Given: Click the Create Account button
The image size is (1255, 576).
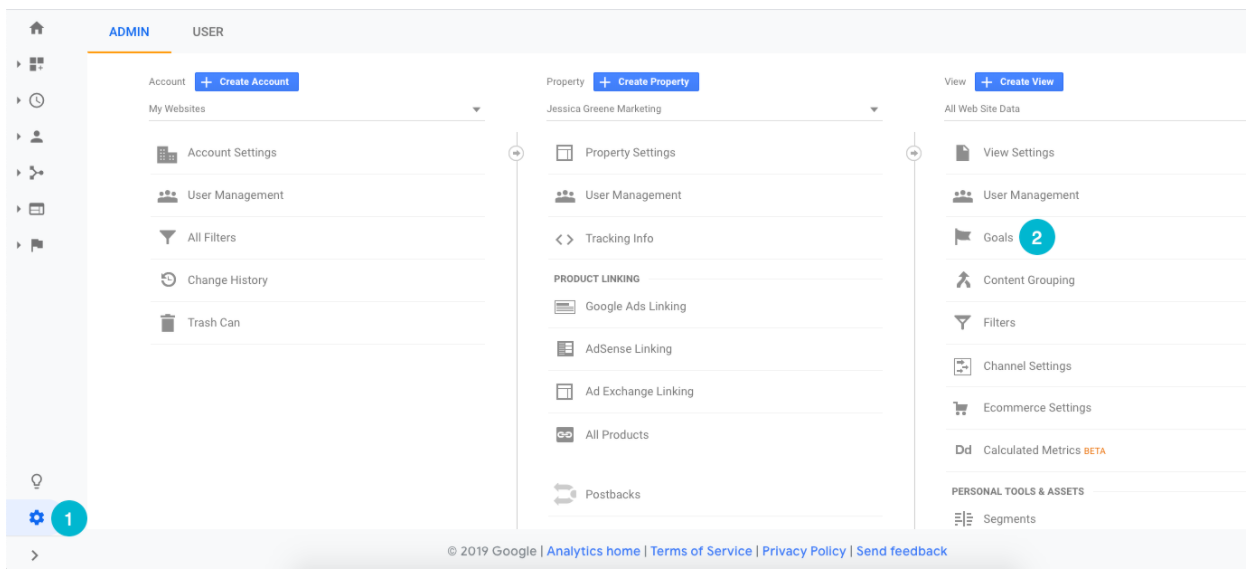Looking at the screenshot, I should tap(246, 82).
